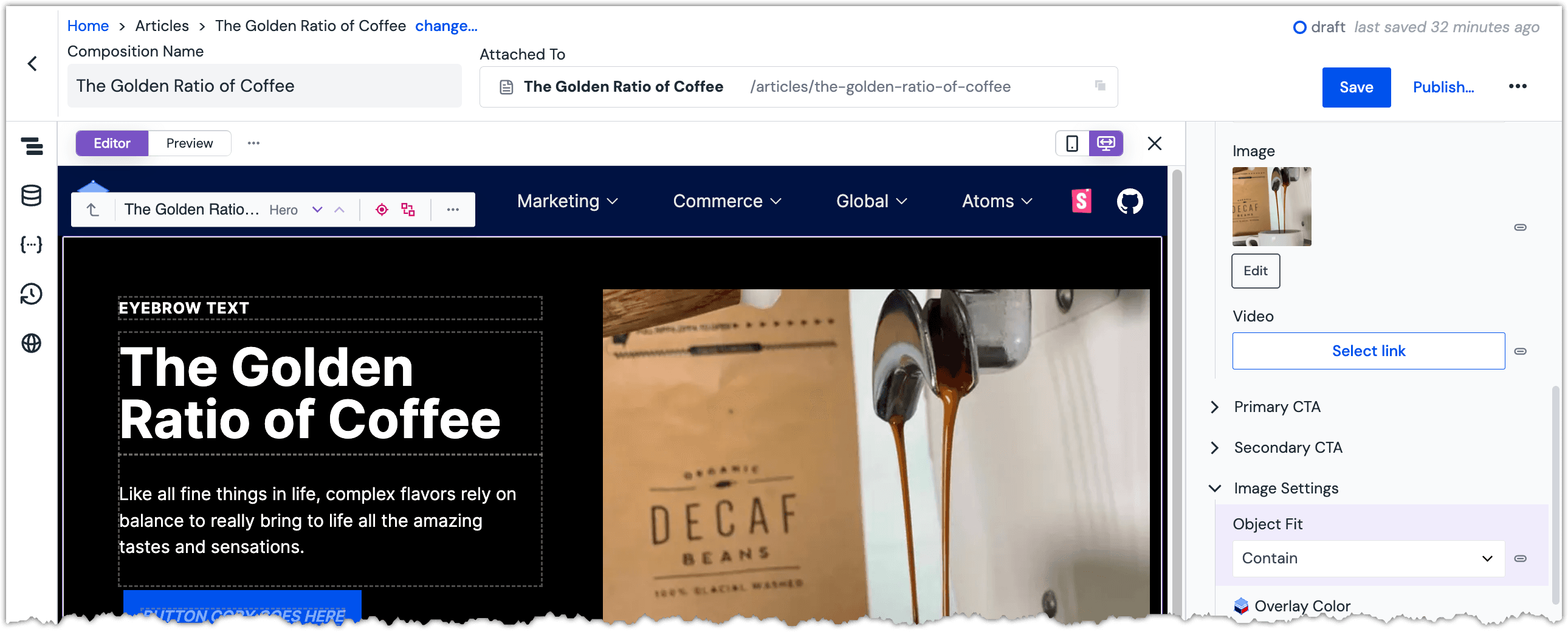
Task: Move Hero component up with chevron
Action: point(340,210)
